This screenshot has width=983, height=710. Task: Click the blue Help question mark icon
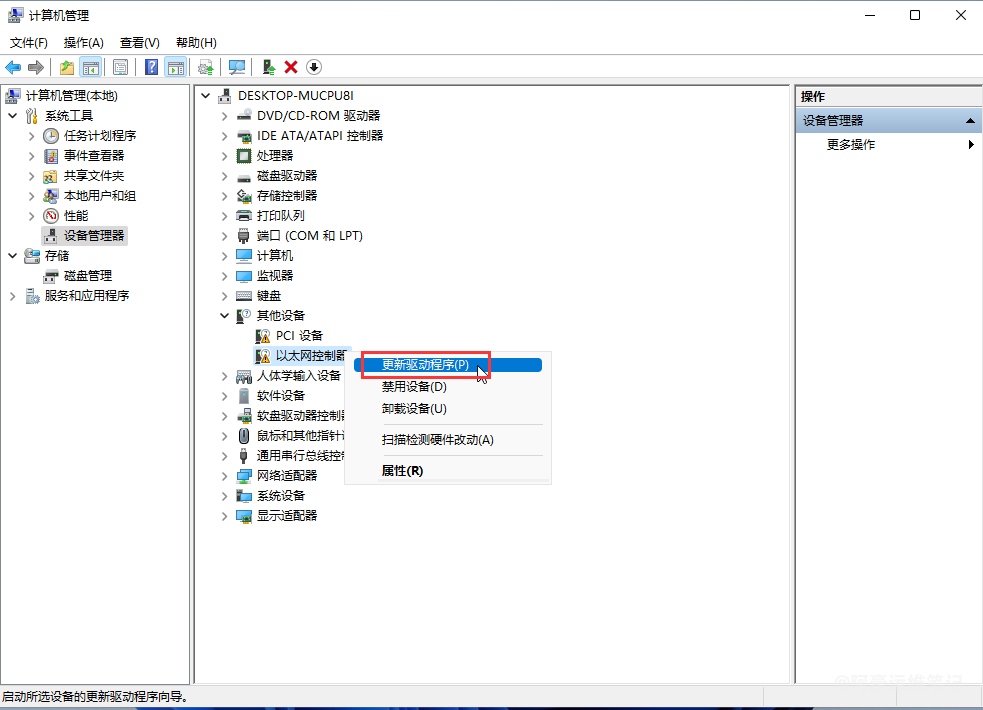coord(151,67)
